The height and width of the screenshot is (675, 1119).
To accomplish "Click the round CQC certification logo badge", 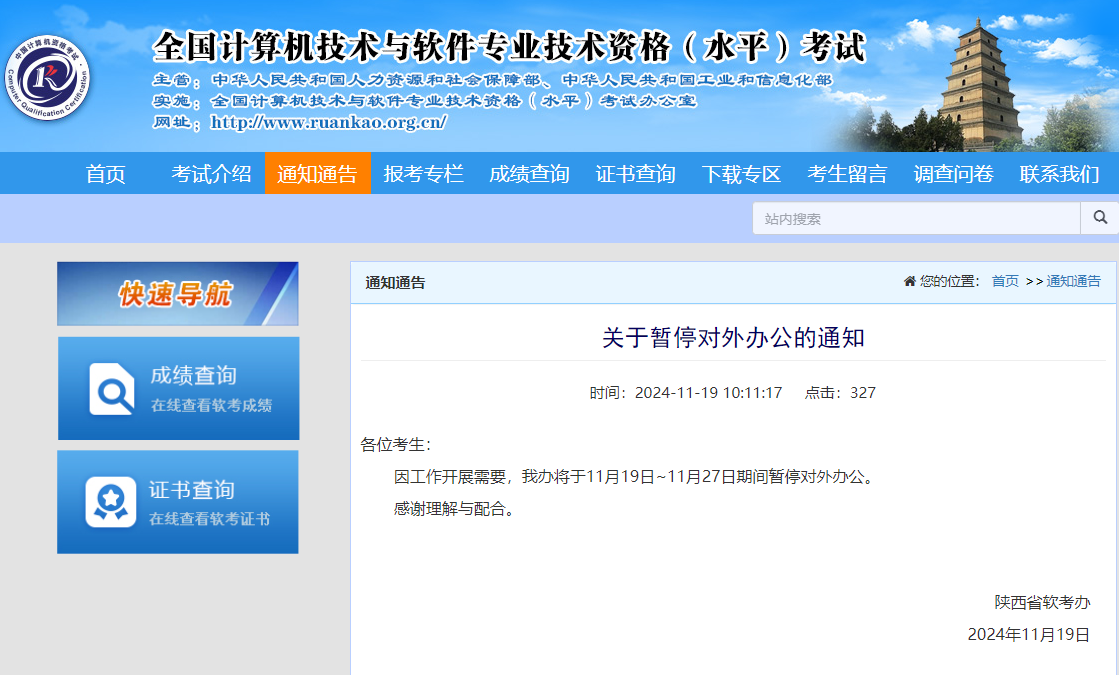I will [x=52, y=75].
